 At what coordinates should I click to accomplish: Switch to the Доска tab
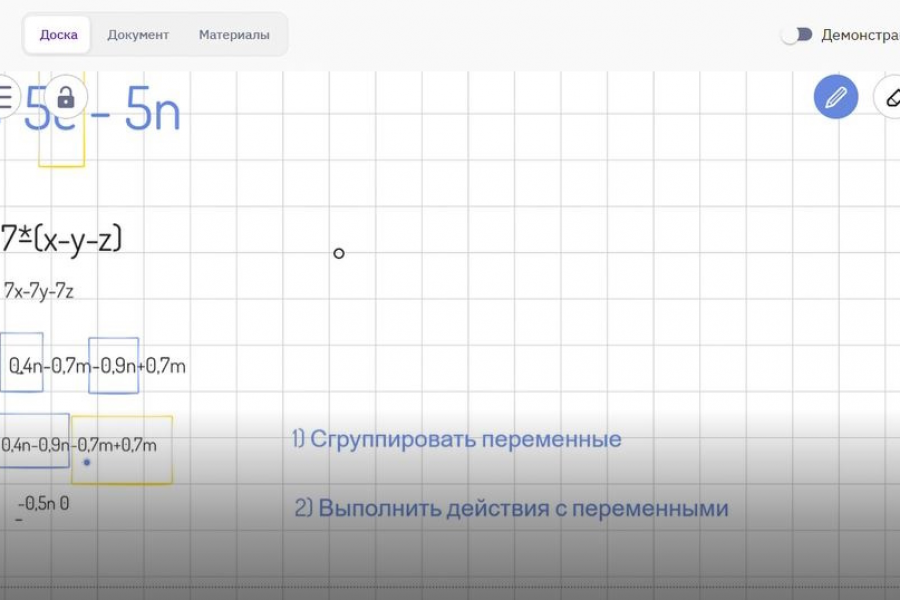pyautogui.click(x=58, y=34)
